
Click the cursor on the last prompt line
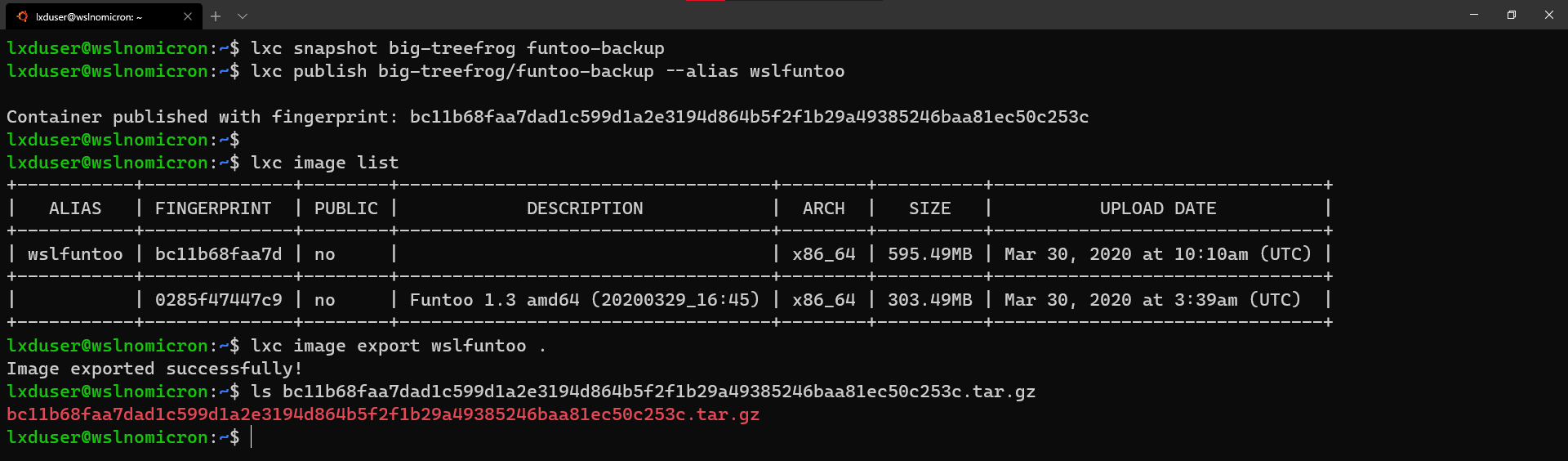(252, 437)
